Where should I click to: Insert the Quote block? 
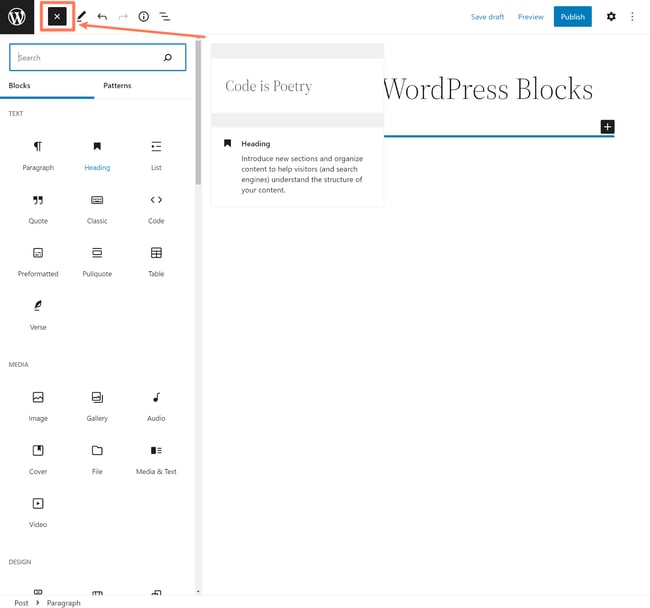click(38, 206)
